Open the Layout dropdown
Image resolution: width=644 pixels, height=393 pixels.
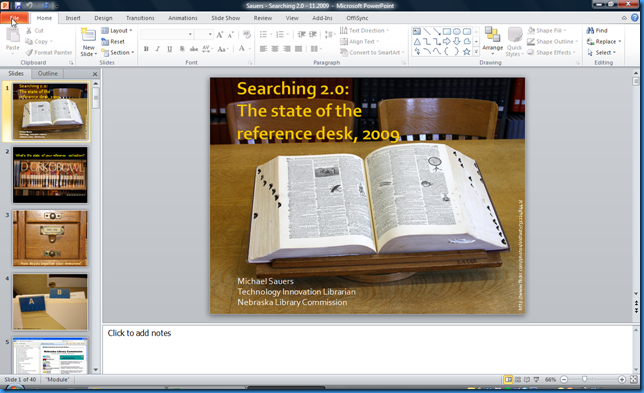[x=117, y=30]
